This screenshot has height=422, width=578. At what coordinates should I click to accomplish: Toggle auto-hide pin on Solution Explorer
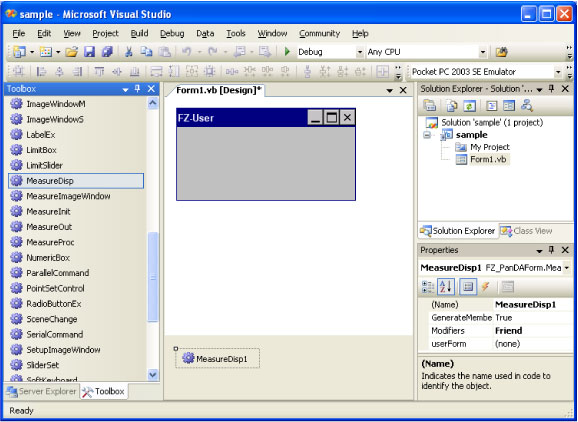[552, 89]
